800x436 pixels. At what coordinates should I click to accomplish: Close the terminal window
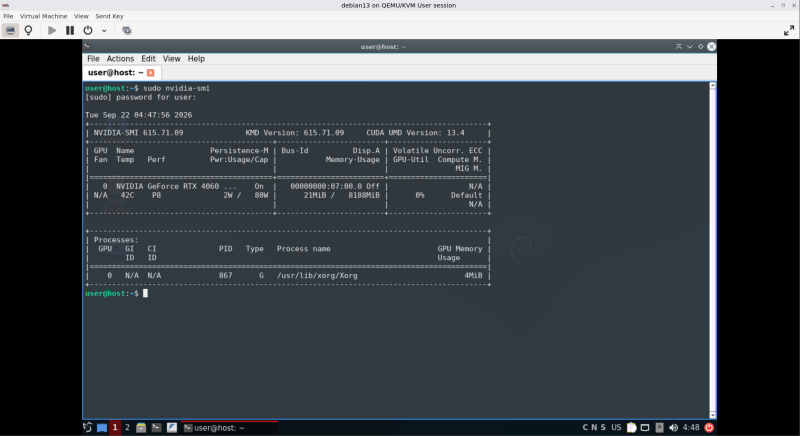tap(711, 46)
